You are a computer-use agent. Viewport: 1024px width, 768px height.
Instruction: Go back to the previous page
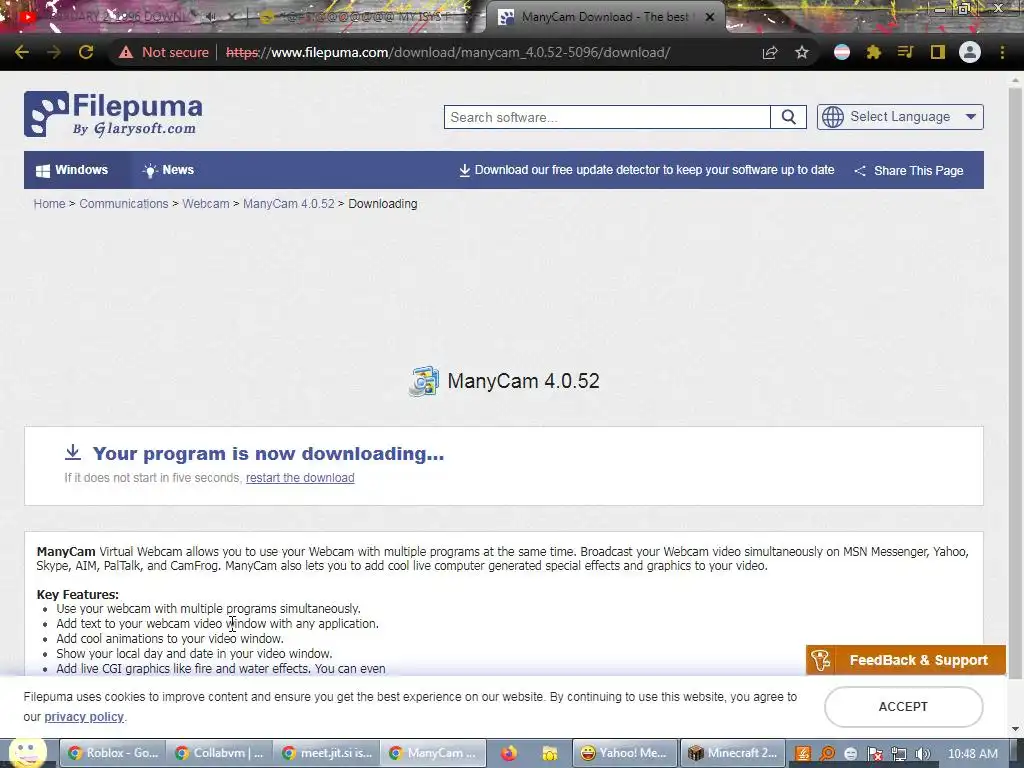coord(22,52)
